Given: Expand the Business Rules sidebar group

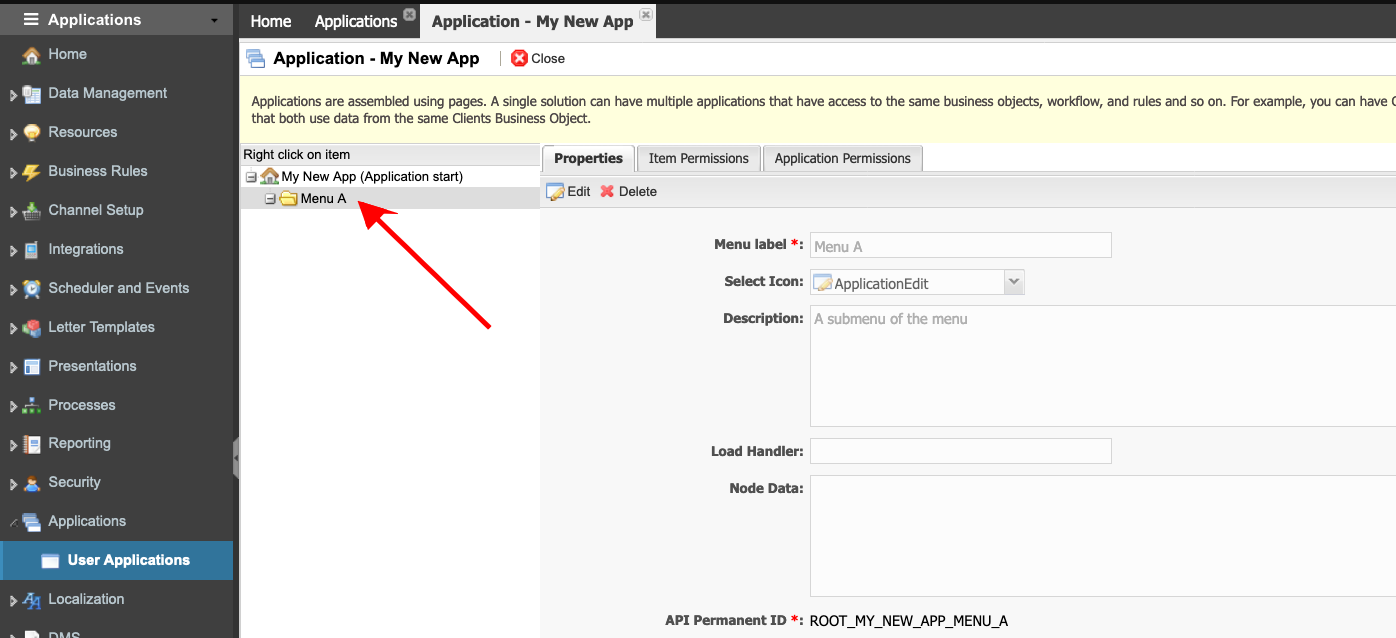Looking at the screenshot, I should (13, 173).
